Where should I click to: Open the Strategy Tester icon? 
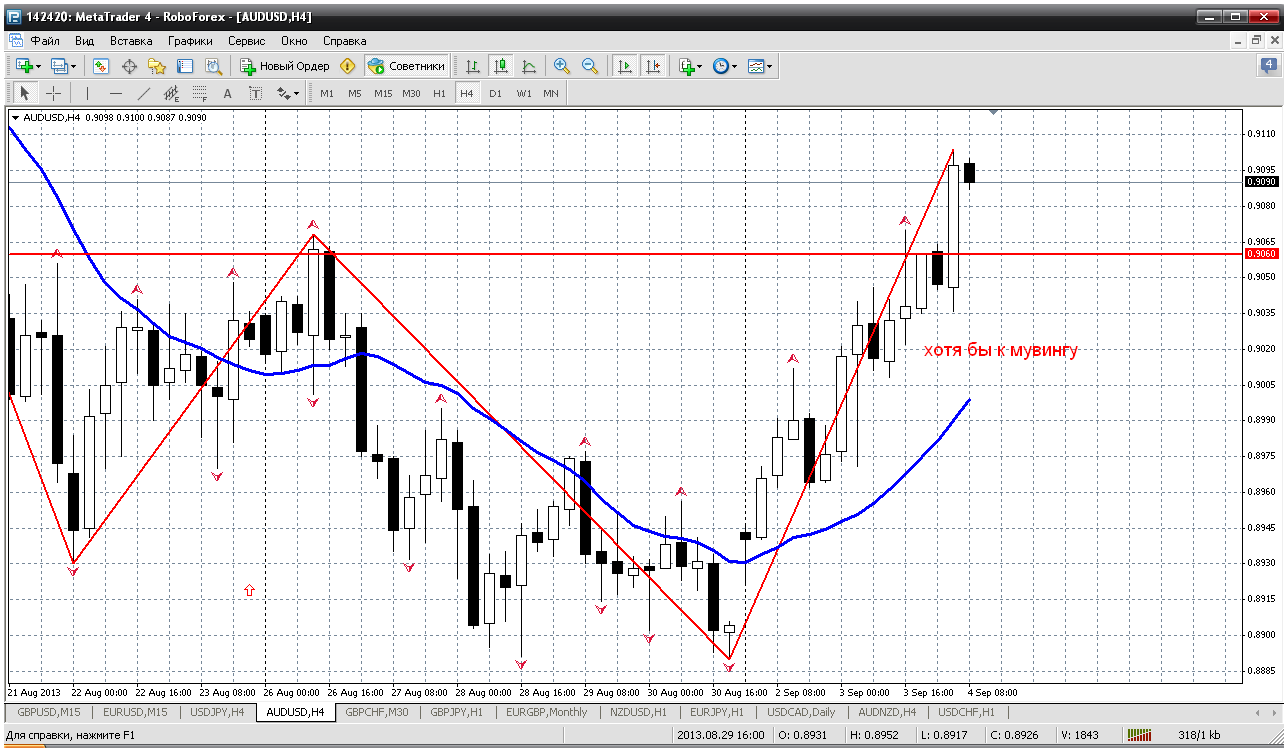(x=213, y=66)
